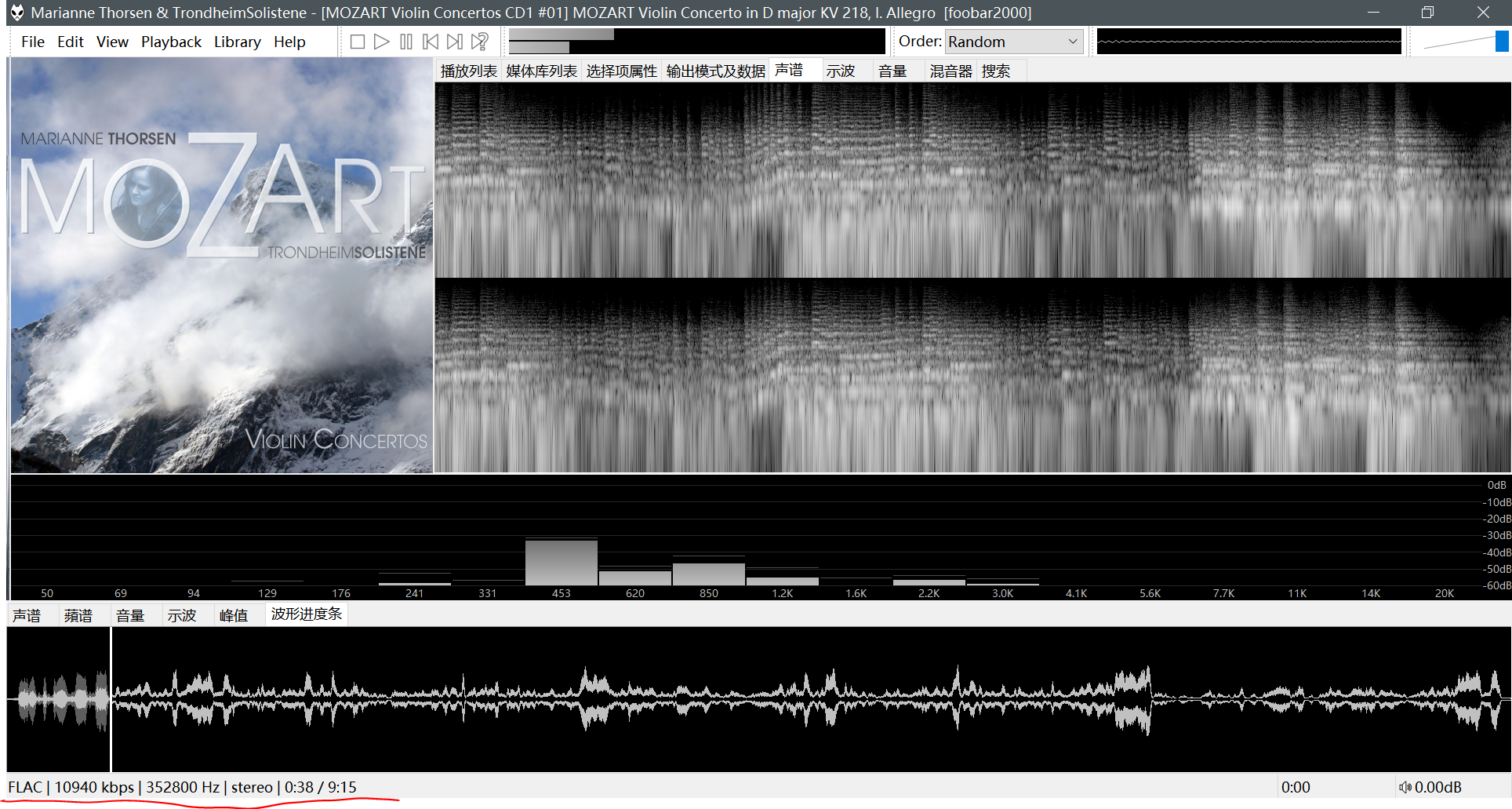Open the Playback menu

point(171,42)
